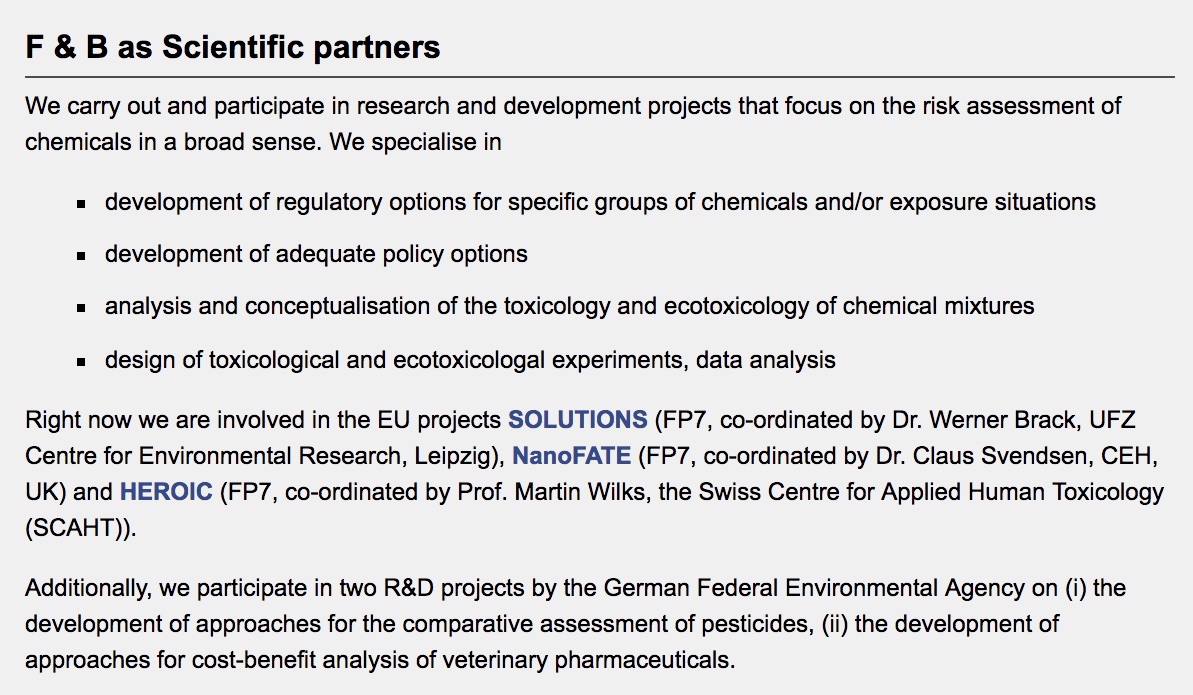
Task: Click the bullet marker before 'design of toxicological'
Action: click(82, 361)
